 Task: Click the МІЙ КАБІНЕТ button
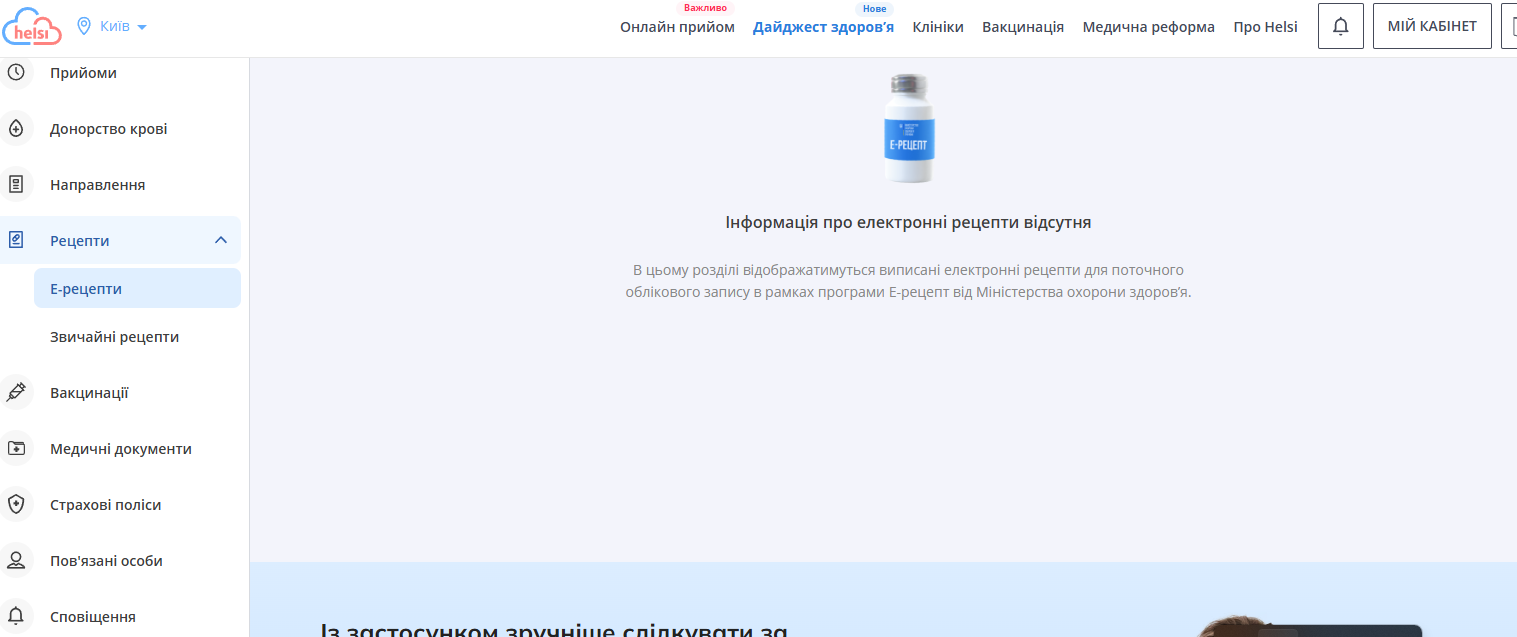coord(1432,26)
